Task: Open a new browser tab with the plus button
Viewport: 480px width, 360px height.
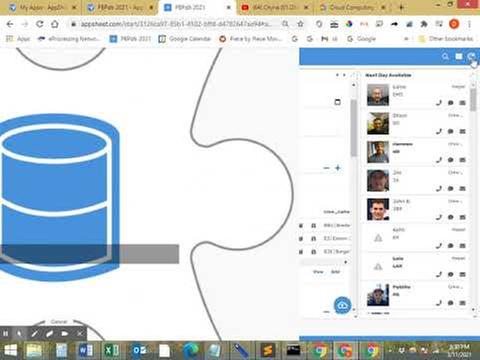Action: point(401,7)
